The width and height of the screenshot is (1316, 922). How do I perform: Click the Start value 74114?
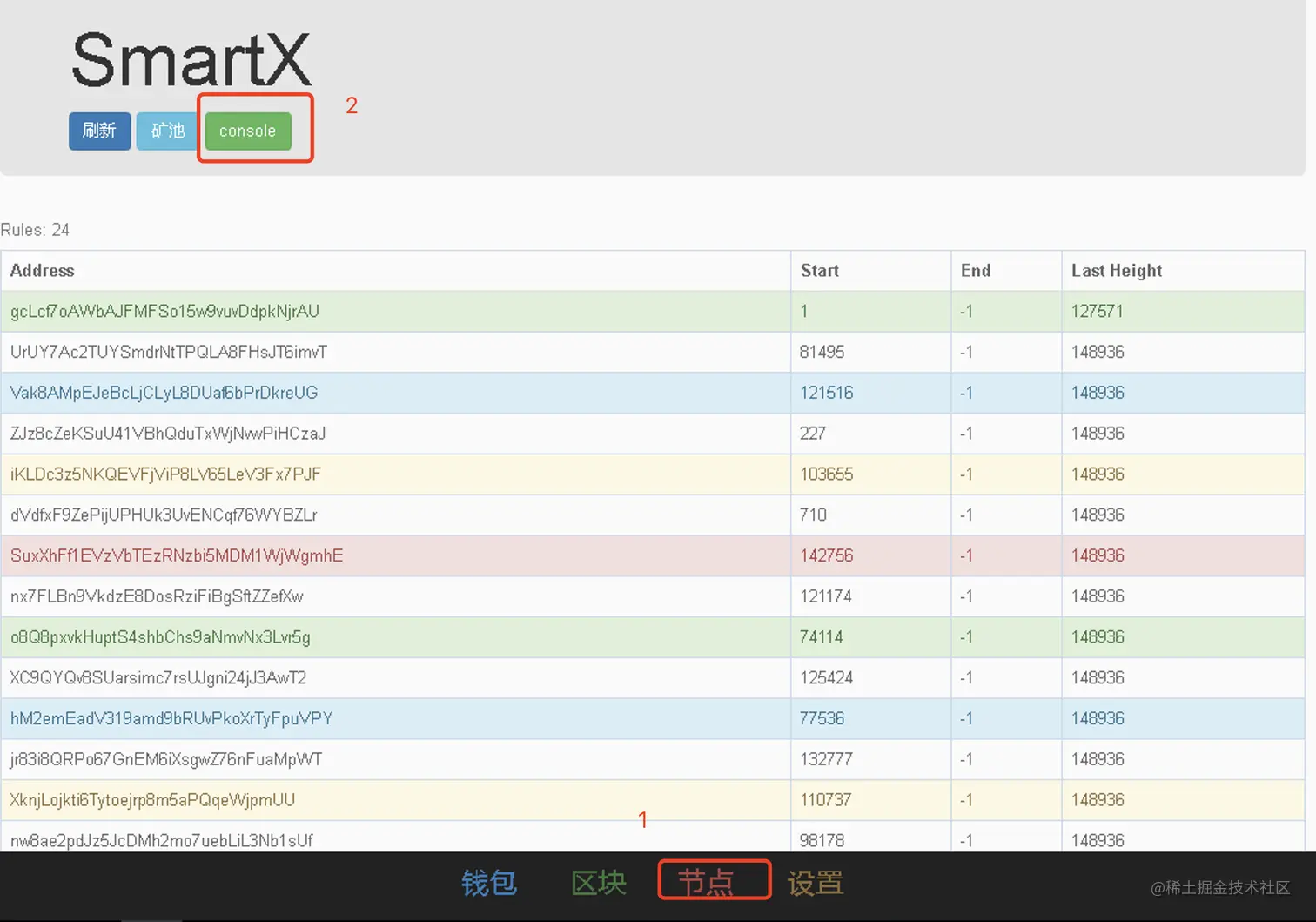[x=822, y=637]
